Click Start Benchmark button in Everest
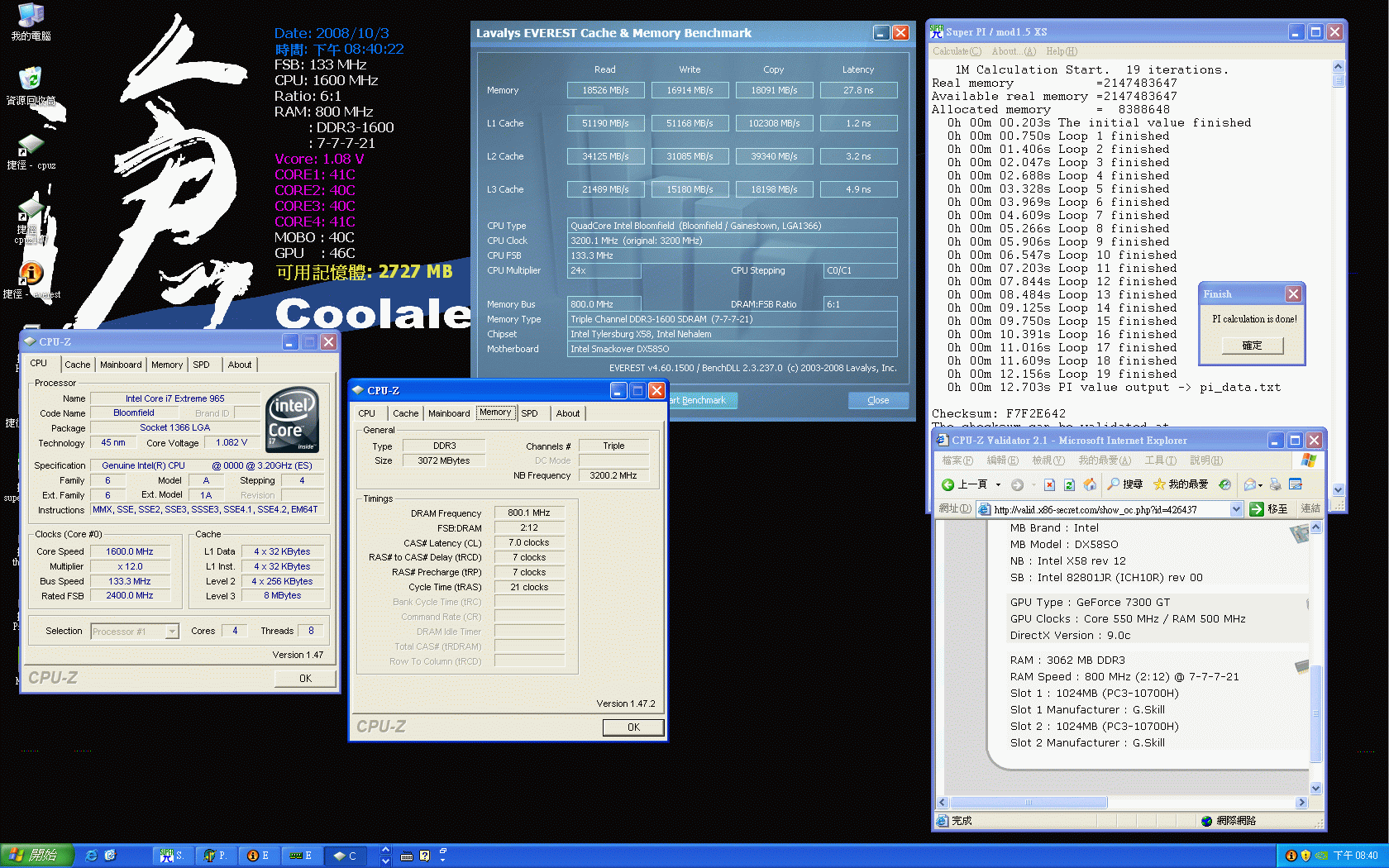The image size is (1389, 868). tap(704, 400)
